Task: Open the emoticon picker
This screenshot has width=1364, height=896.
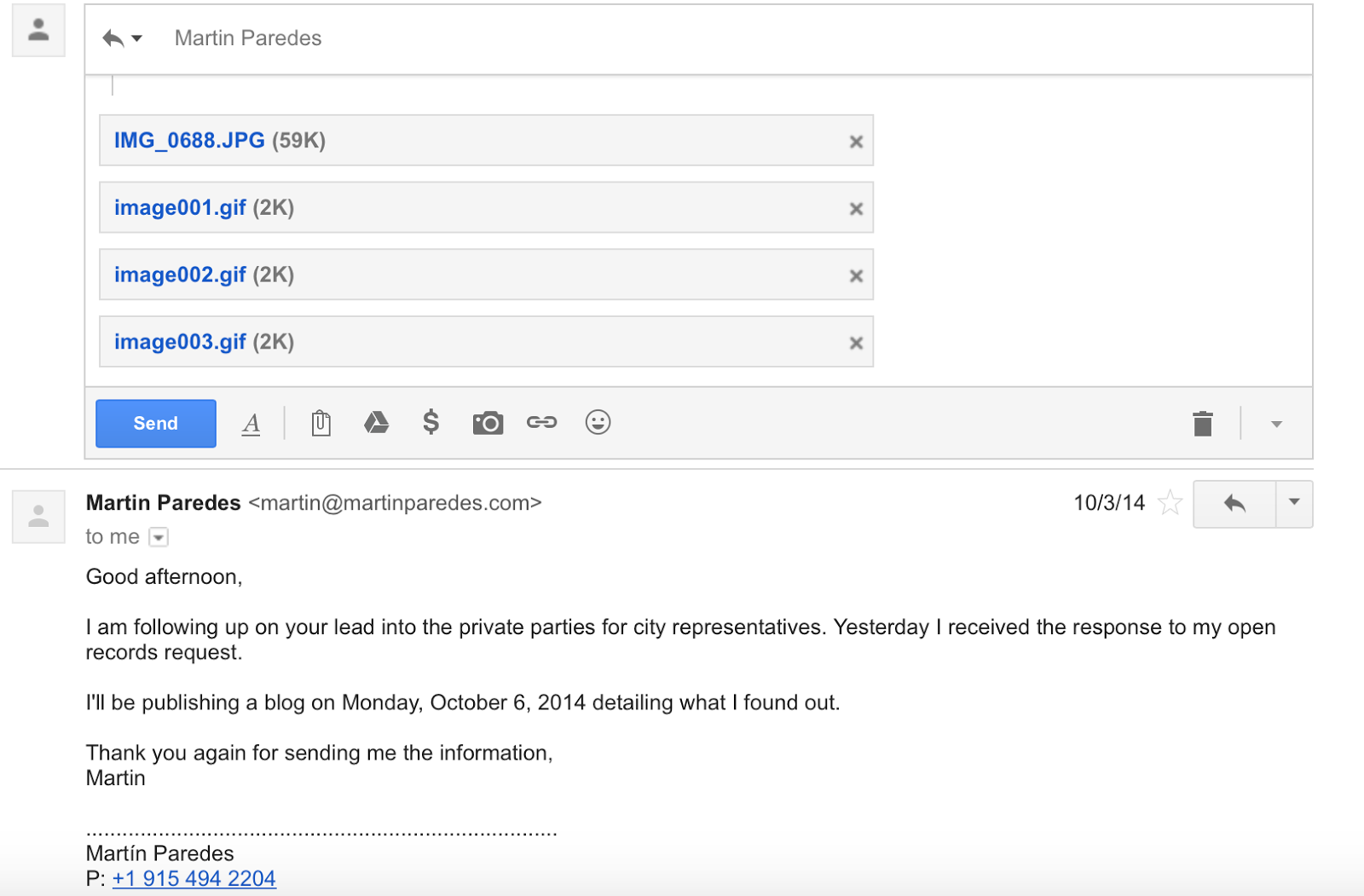Action: click(598, 422)
